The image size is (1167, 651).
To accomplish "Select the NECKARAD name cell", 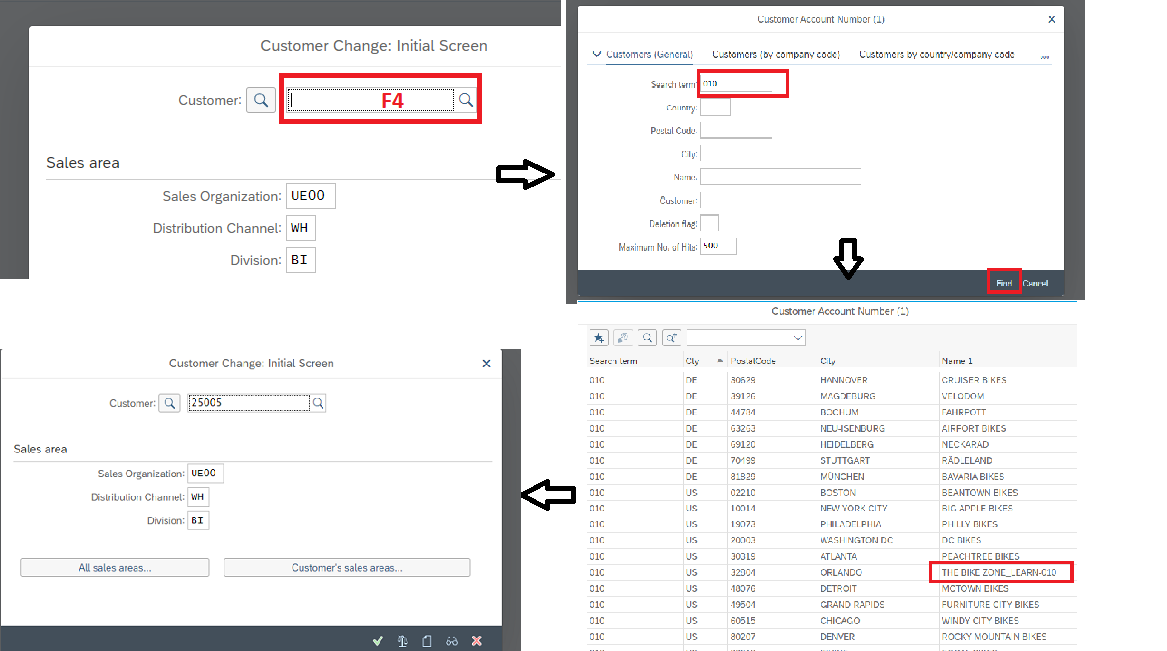I will coord(965,445).
